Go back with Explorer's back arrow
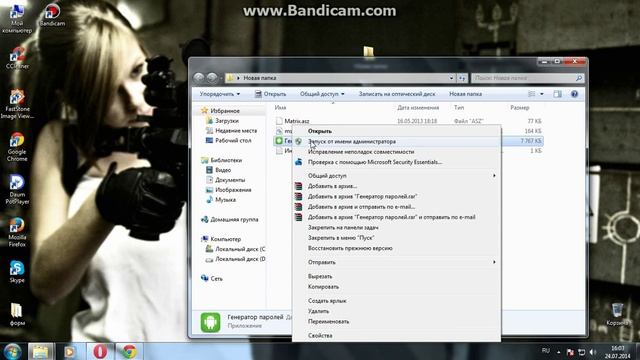Screen dimensions: 640x360 click(x=199, y=78)
